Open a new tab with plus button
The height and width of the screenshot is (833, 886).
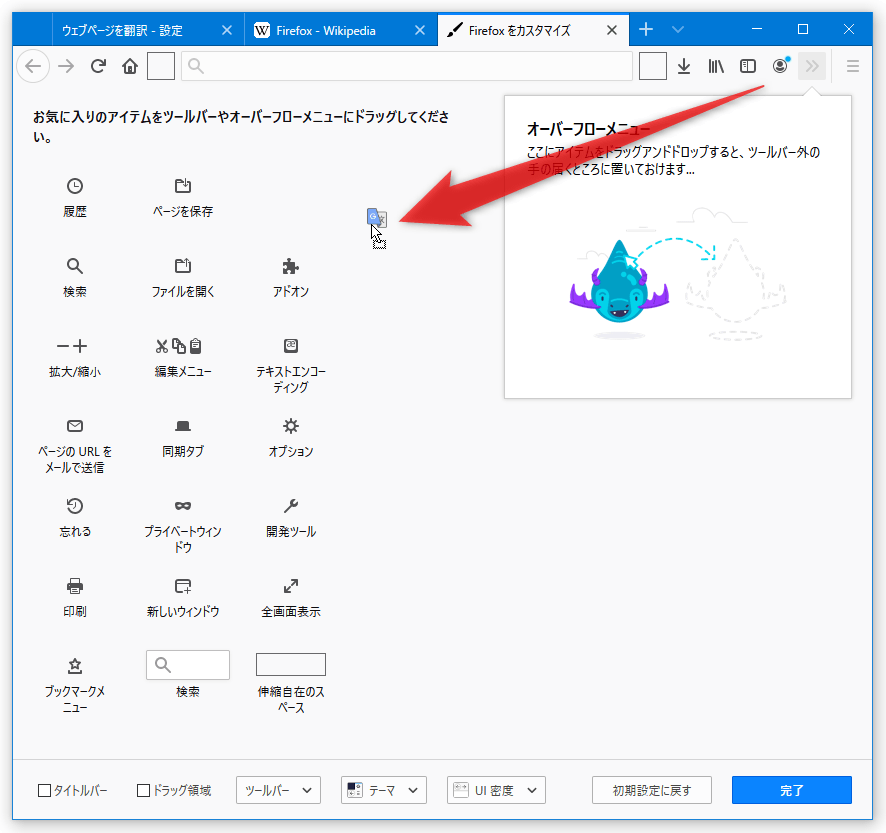pyautogui.click(x=646, y=29)
